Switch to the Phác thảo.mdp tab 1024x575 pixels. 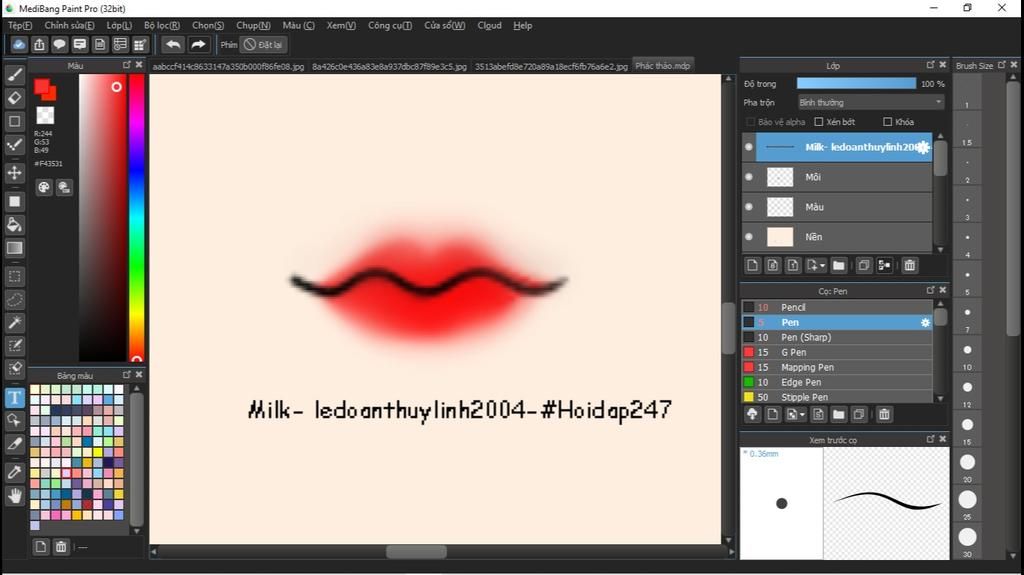click(662, 66)
